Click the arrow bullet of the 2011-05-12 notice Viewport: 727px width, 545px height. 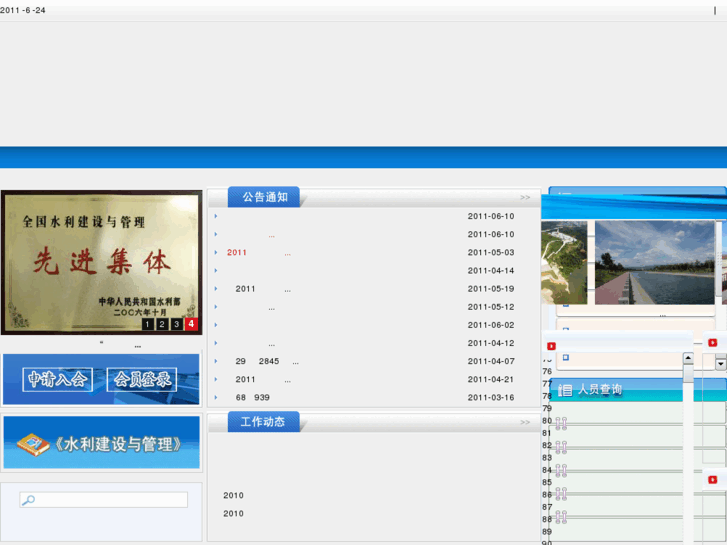click(216, 307)
